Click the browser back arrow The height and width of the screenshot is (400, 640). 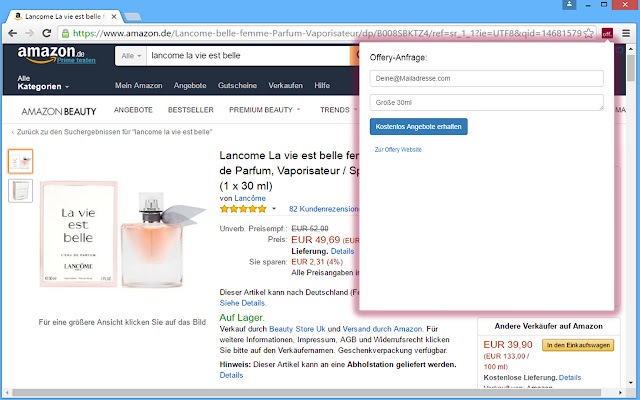(x=13, y=34)
